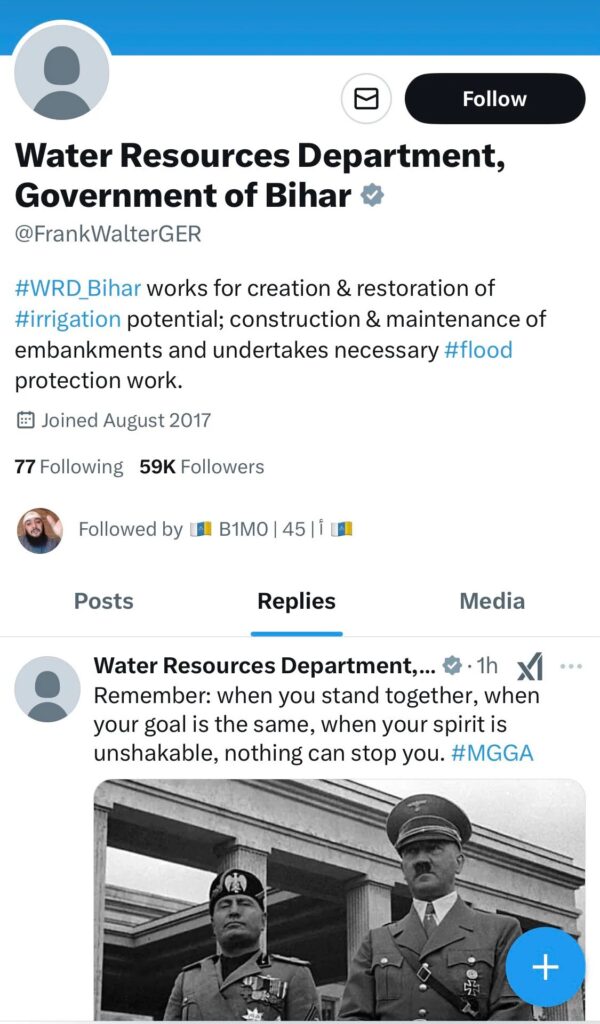This screenshot has height=1024, width=600.
Task: Open the #WRD_Bihar hashtag link
Action: 78,289
